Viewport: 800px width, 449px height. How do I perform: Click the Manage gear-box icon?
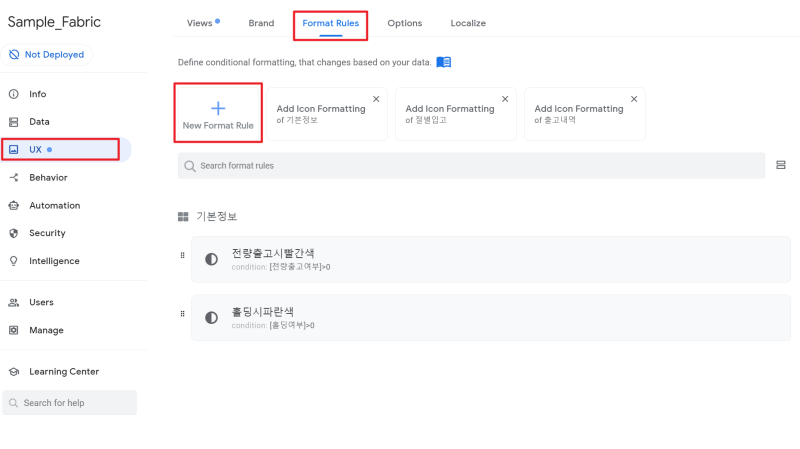[14, 330]
